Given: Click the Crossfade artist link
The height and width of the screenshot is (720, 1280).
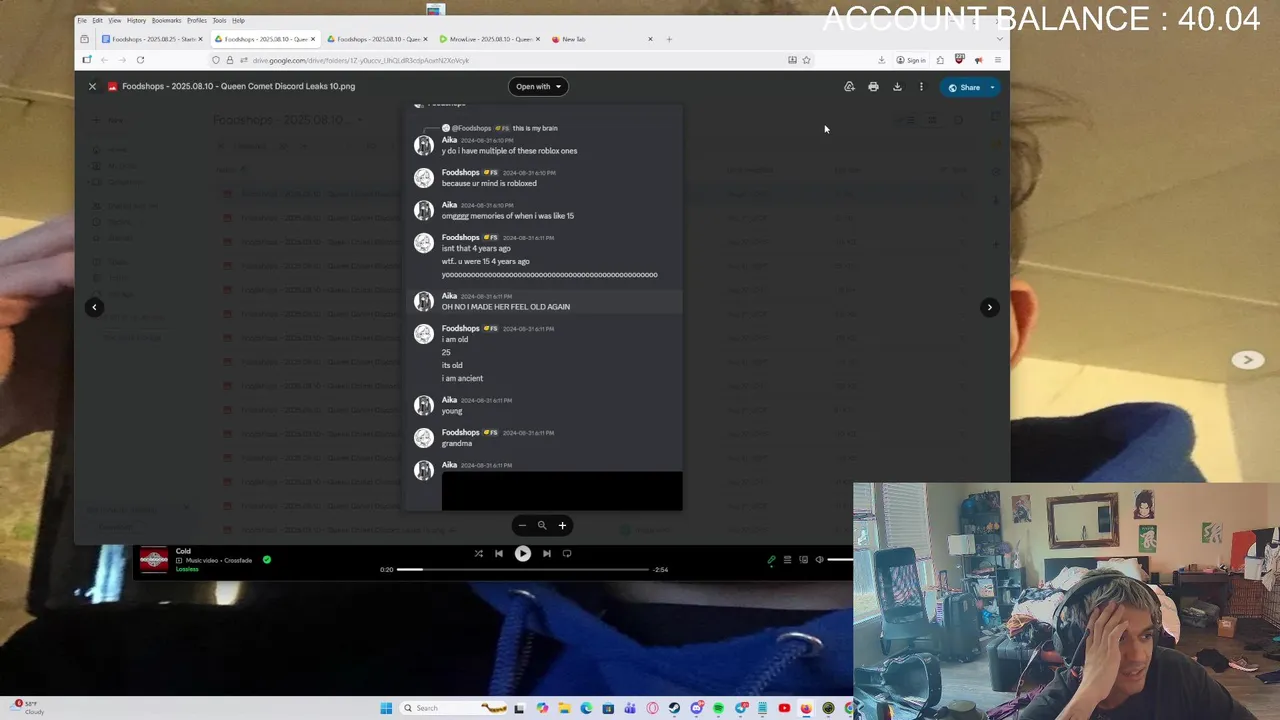Looking at the screenshot, I should coord(238,560).
